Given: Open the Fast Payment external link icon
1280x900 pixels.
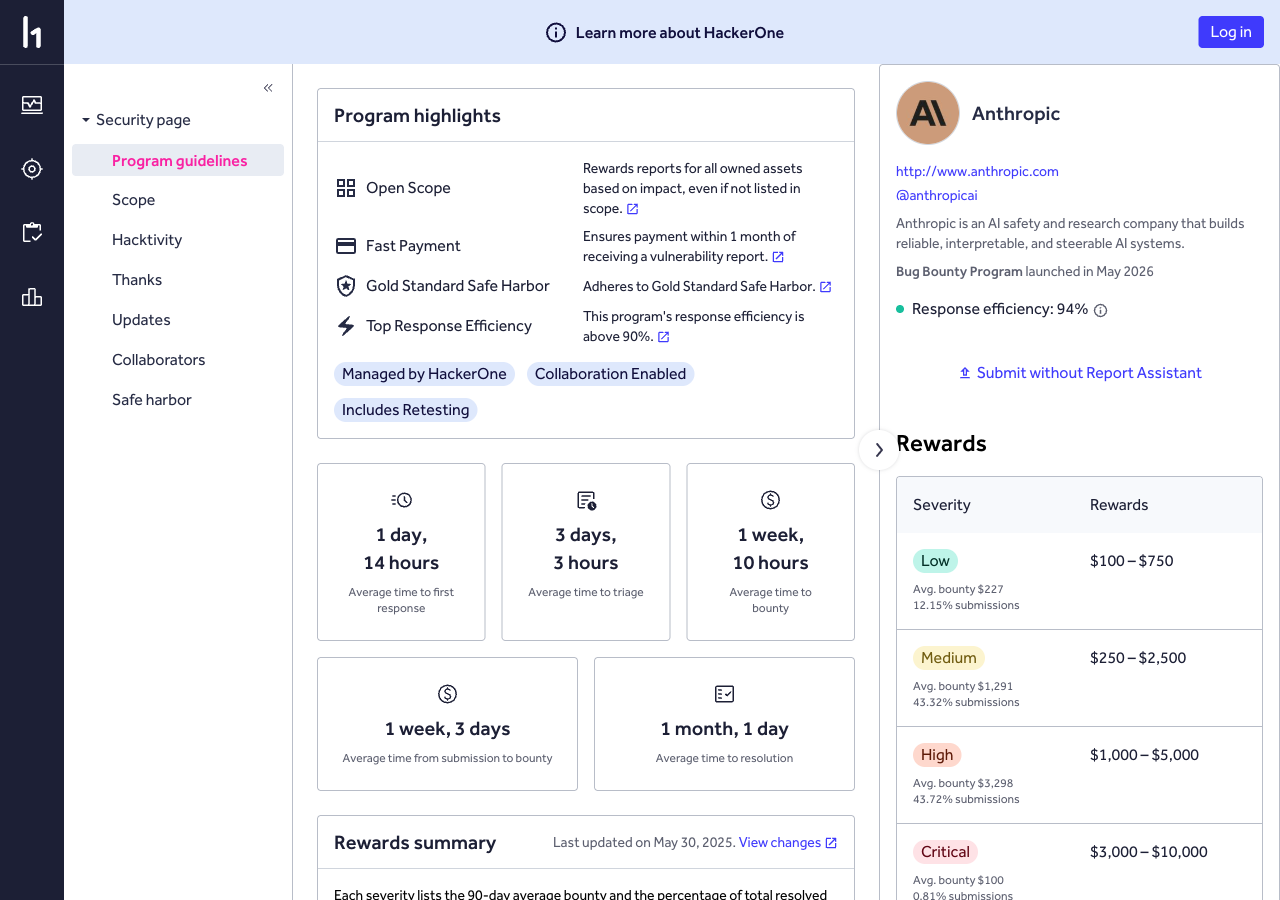Looking at the screenshot, I should [778, 257].
